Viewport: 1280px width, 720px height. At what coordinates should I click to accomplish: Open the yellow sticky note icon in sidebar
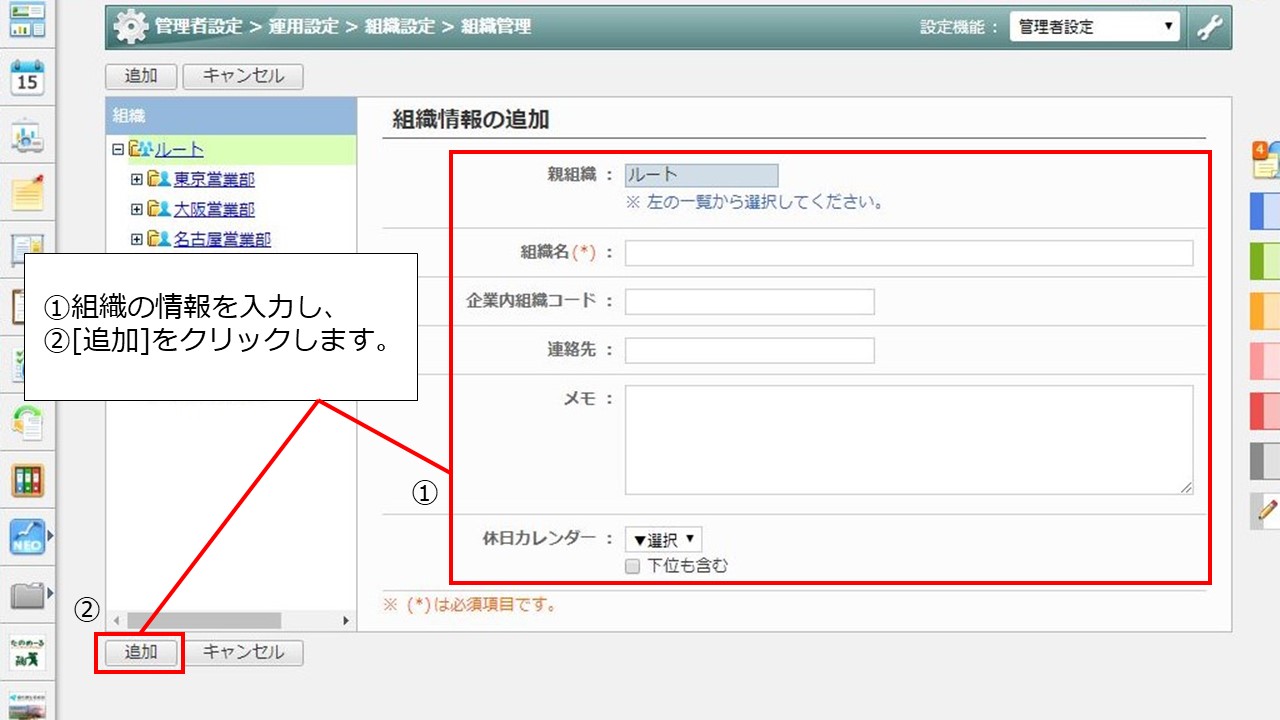tap(27, 192)
